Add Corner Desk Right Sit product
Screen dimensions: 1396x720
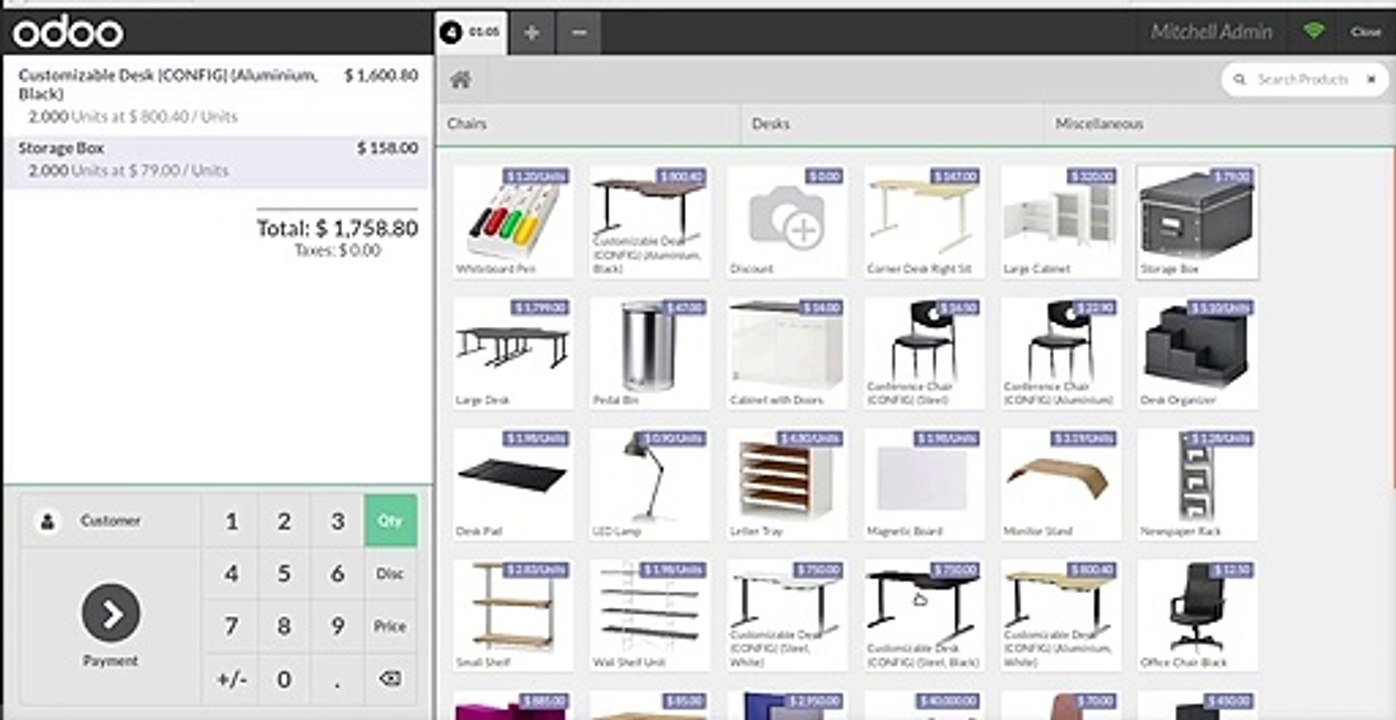click(x=924, y=222)
